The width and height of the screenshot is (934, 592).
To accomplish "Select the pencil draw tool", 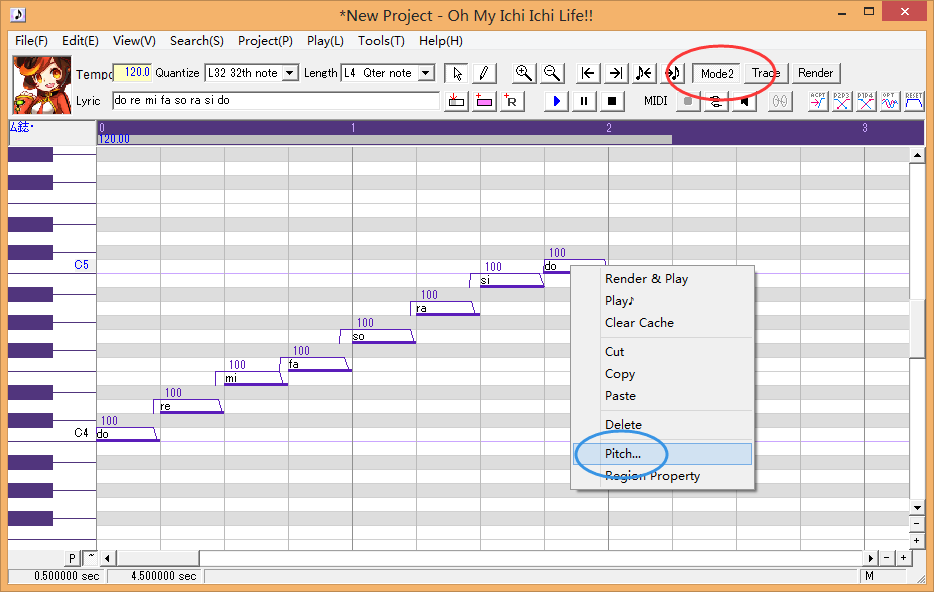I will [x=482, y=73].
